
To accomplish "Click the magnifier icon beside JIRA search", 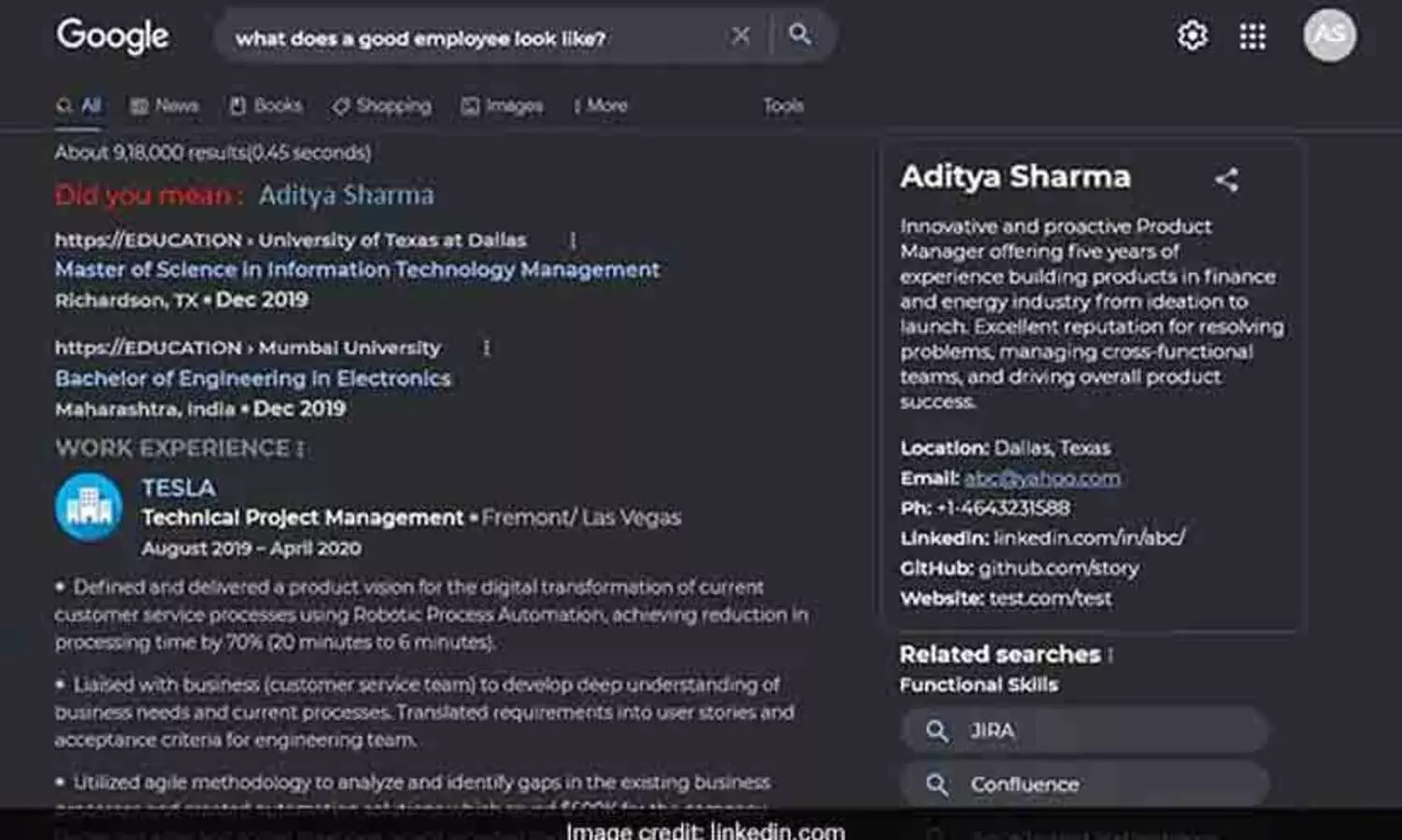I will 937,731.
